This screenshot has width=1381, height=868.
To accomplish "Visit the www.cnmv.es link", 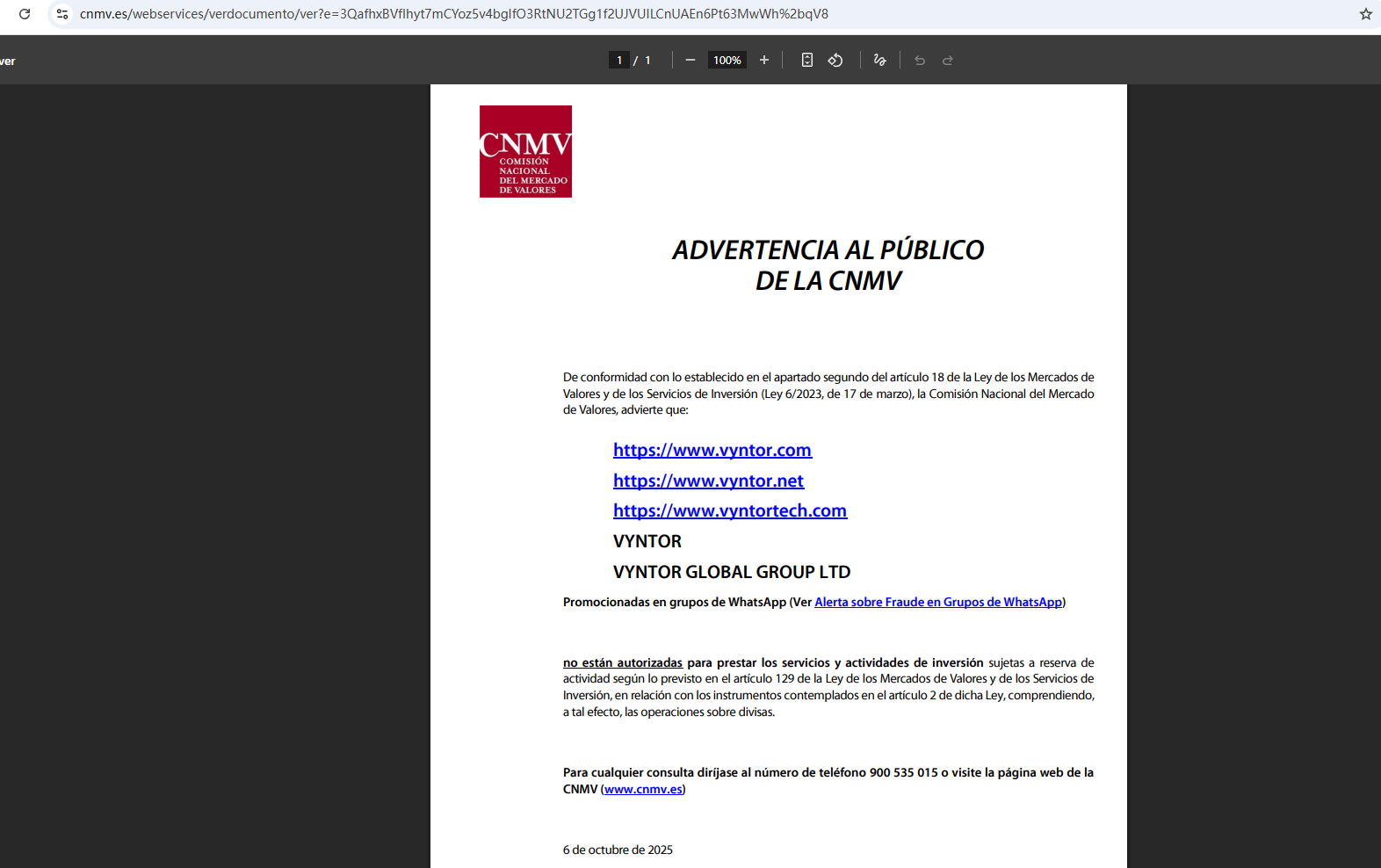I will click(643, 789).
